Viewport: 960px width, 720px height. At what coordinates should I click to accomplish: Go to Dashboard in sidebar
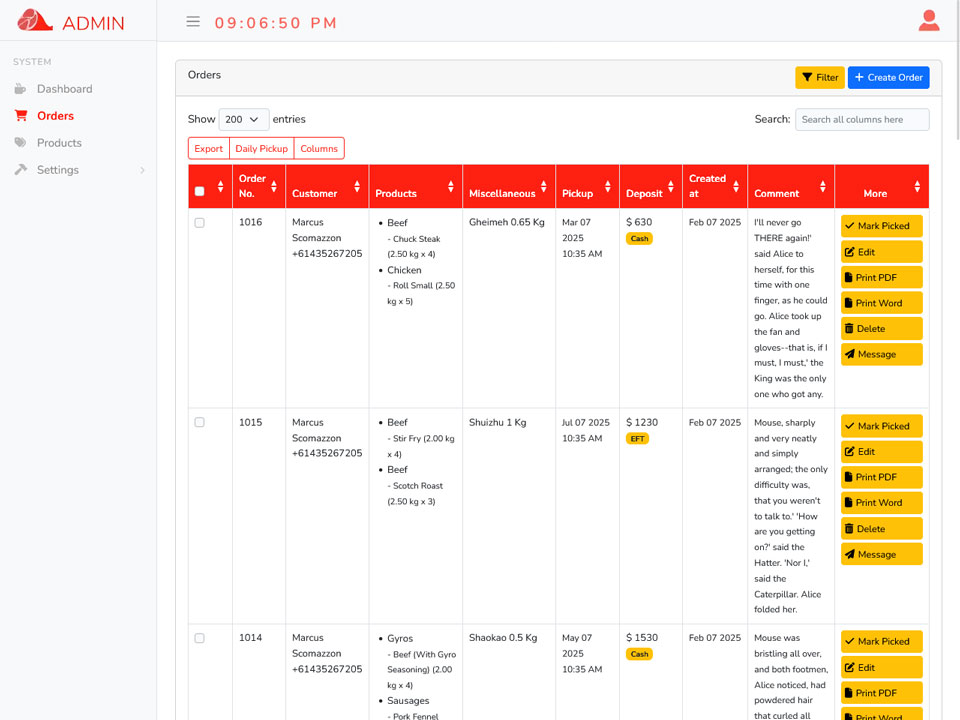tap(64, 89)
